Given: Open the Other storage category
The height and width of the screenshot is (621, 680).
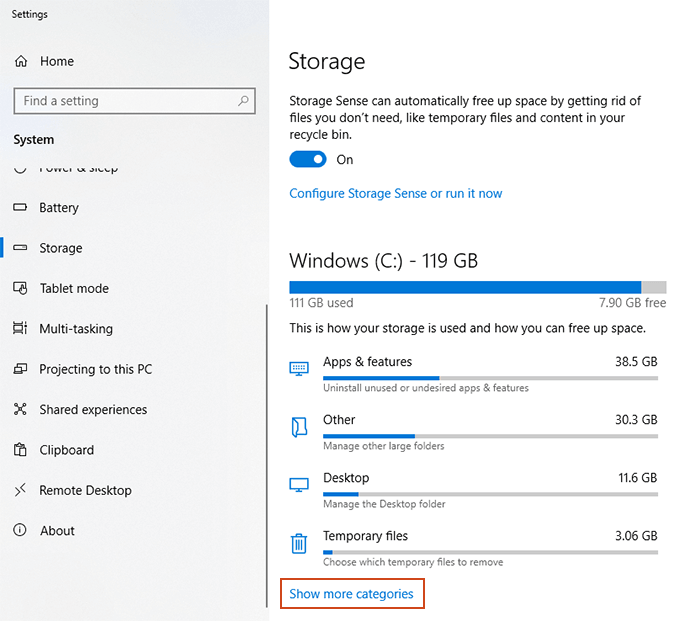Looking at the screenshot, I should coord(339,420).
